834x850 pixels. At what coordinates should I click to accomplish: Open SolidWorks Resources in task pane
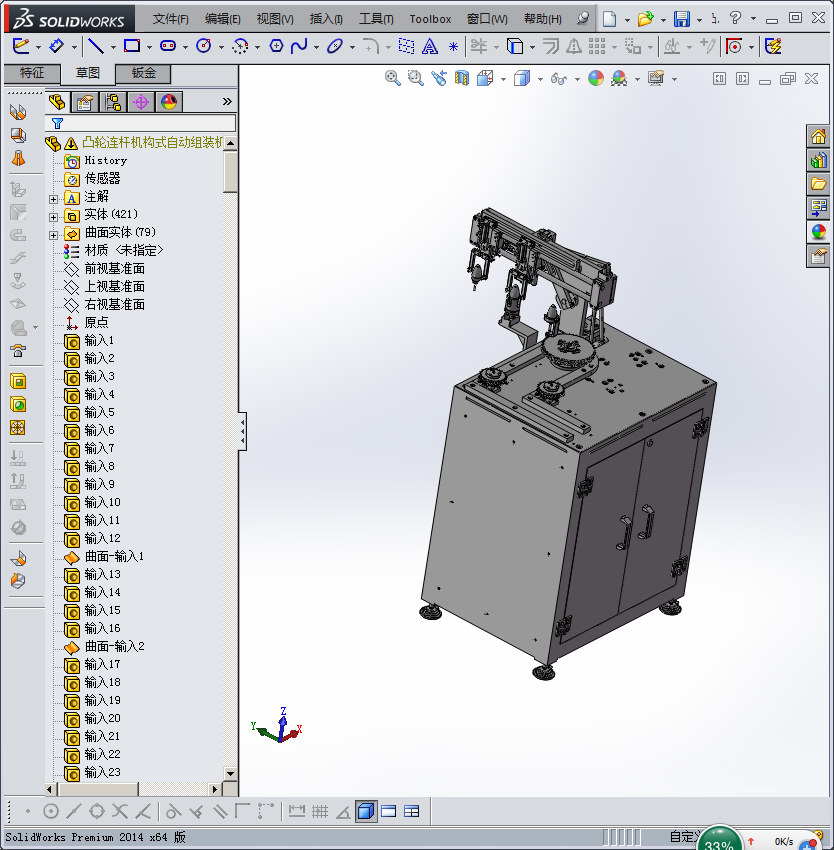[x=818, y=137]
